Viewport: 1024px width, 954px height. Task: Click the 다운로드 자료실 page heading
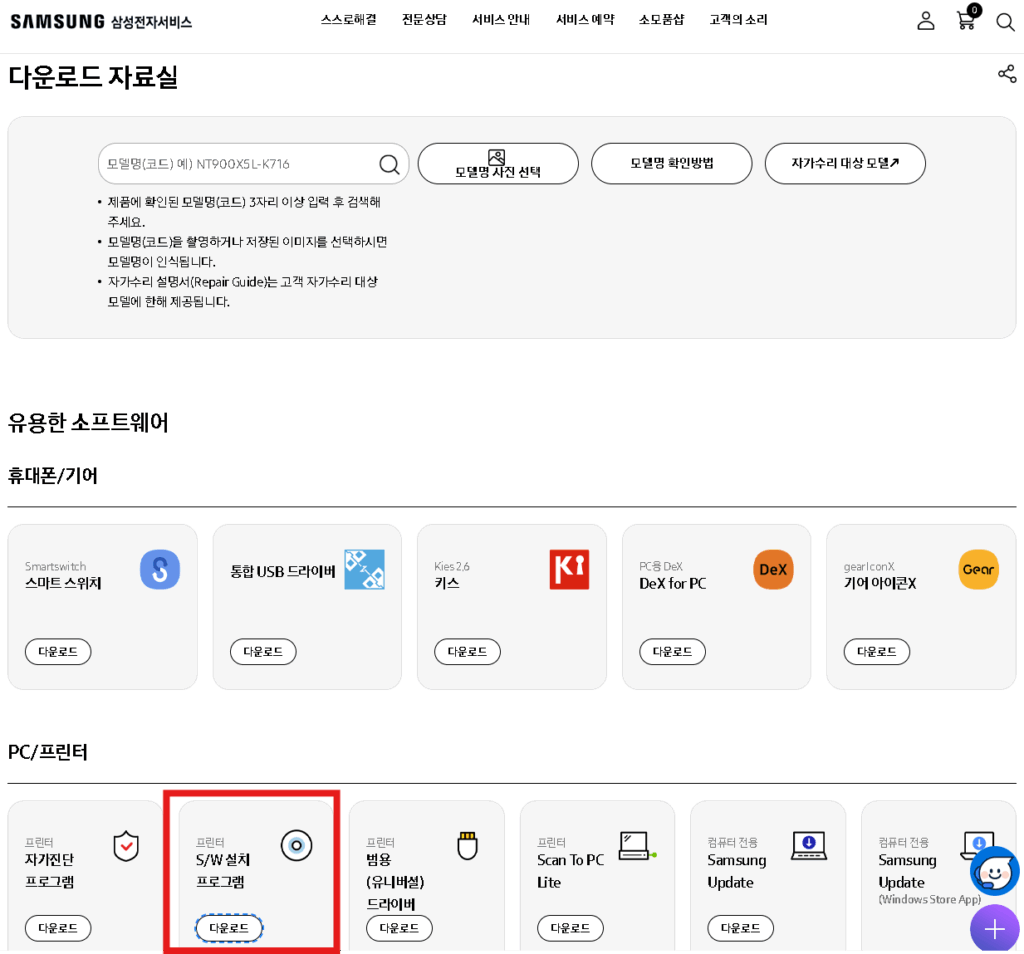click(x=93, y=77)
